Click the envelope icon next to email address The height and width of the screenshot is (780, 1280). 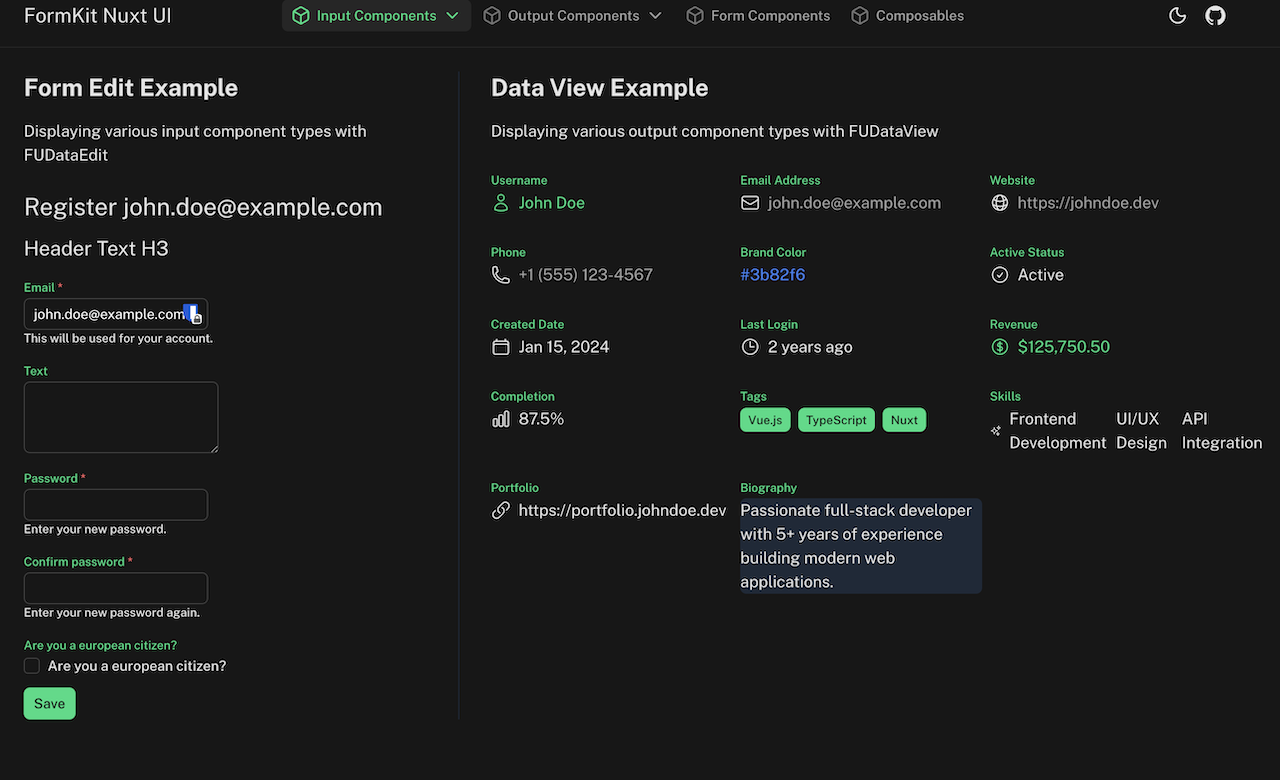[x=750, y=203]
